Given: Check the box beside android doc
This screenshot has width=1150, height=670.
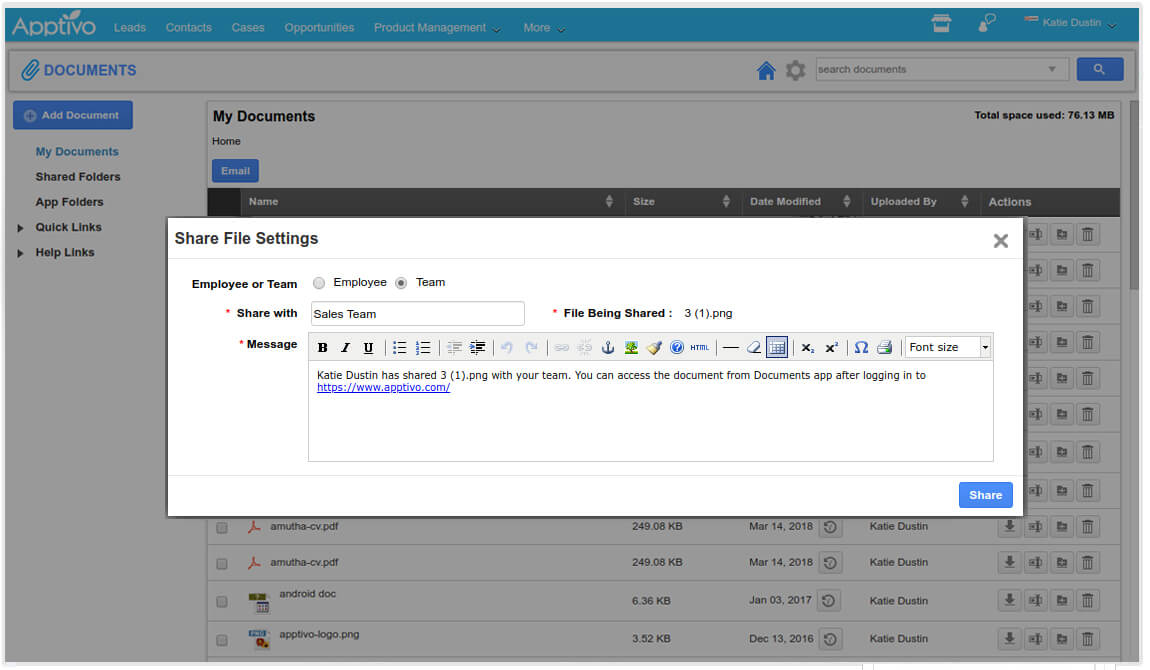Looking at the screenshot, I should pyautogui.click(x=222, y=602).
